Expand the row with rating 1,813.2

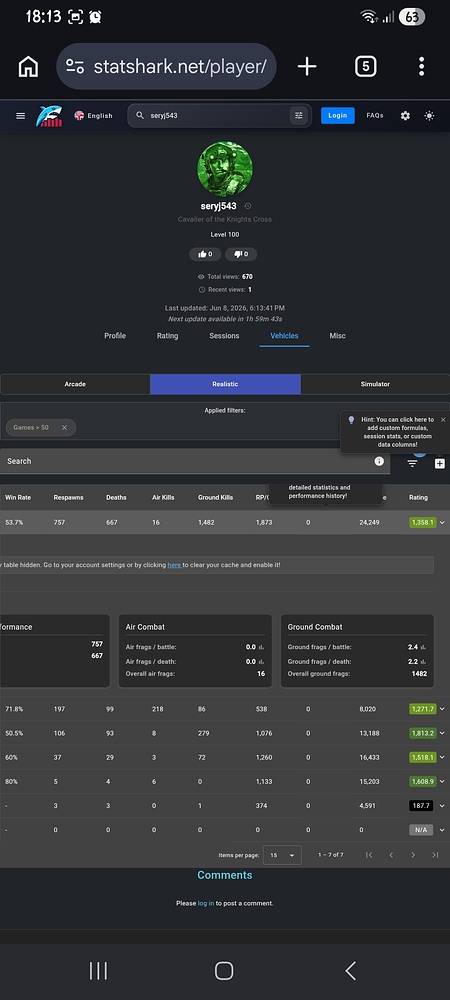[442, 733]
